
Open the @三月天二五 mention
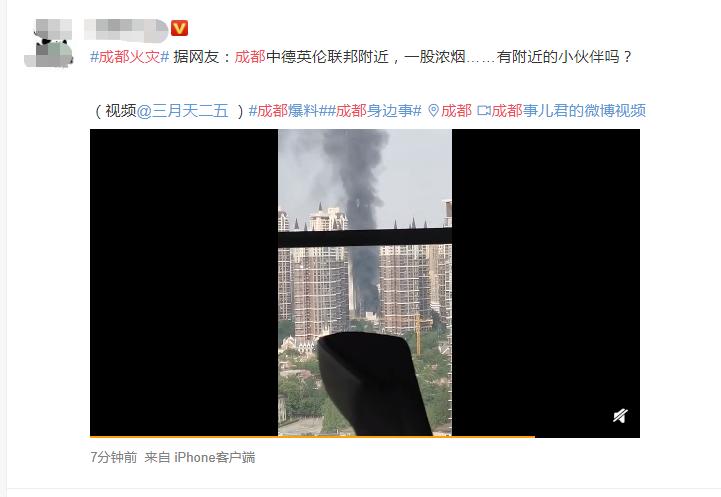pos(183,111)
